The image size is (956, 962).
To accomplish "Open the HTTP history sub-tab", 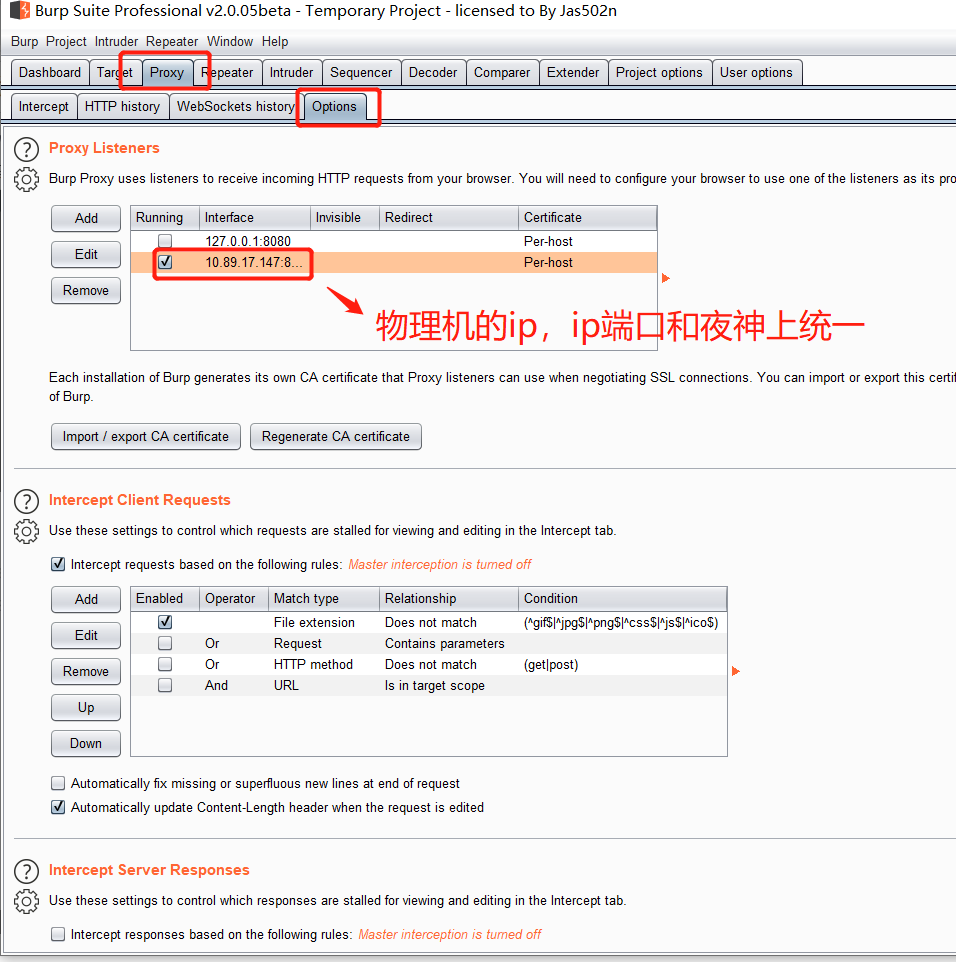I will pos(123,106).
